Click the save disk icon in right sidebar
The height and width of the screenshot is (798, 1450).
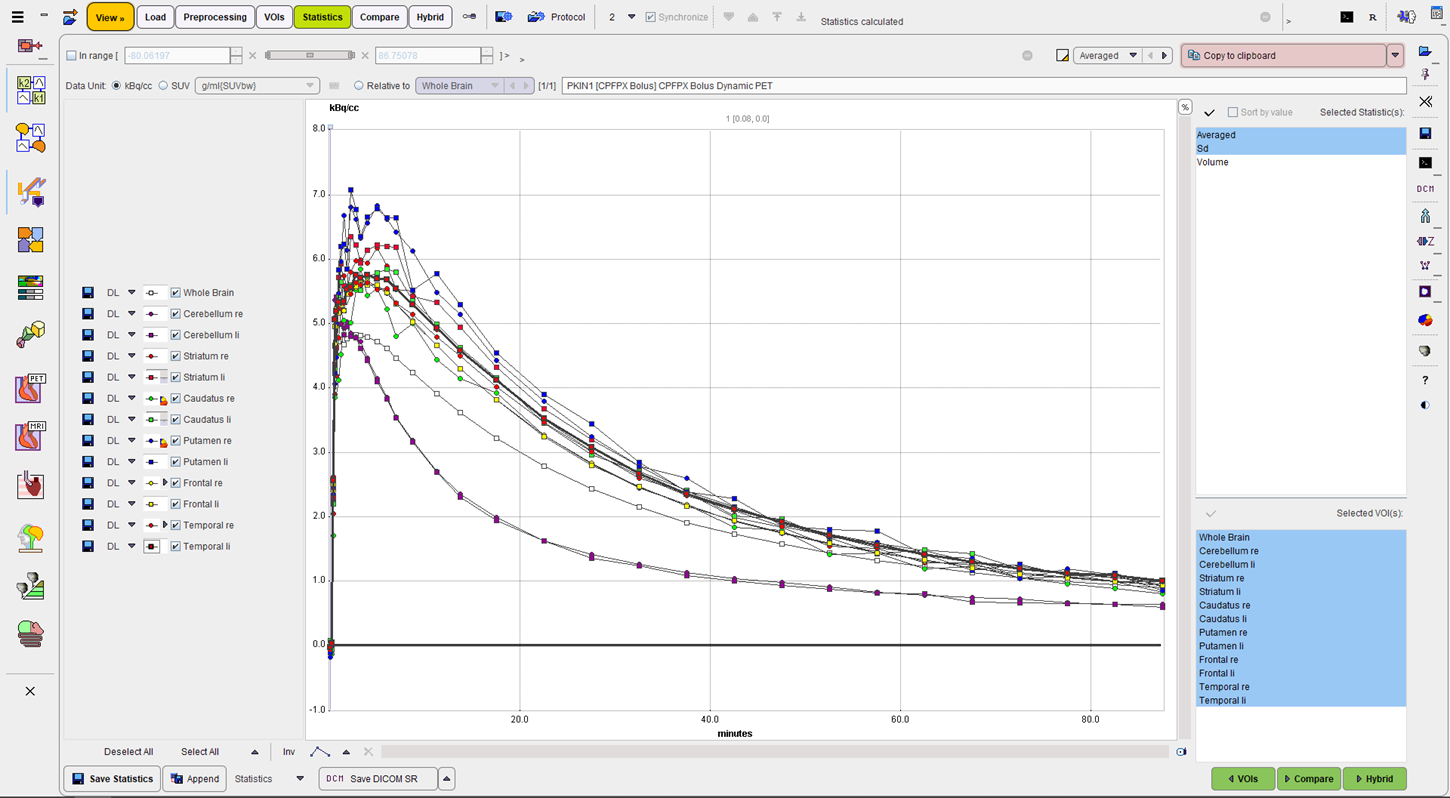[x=1425, y=133]
